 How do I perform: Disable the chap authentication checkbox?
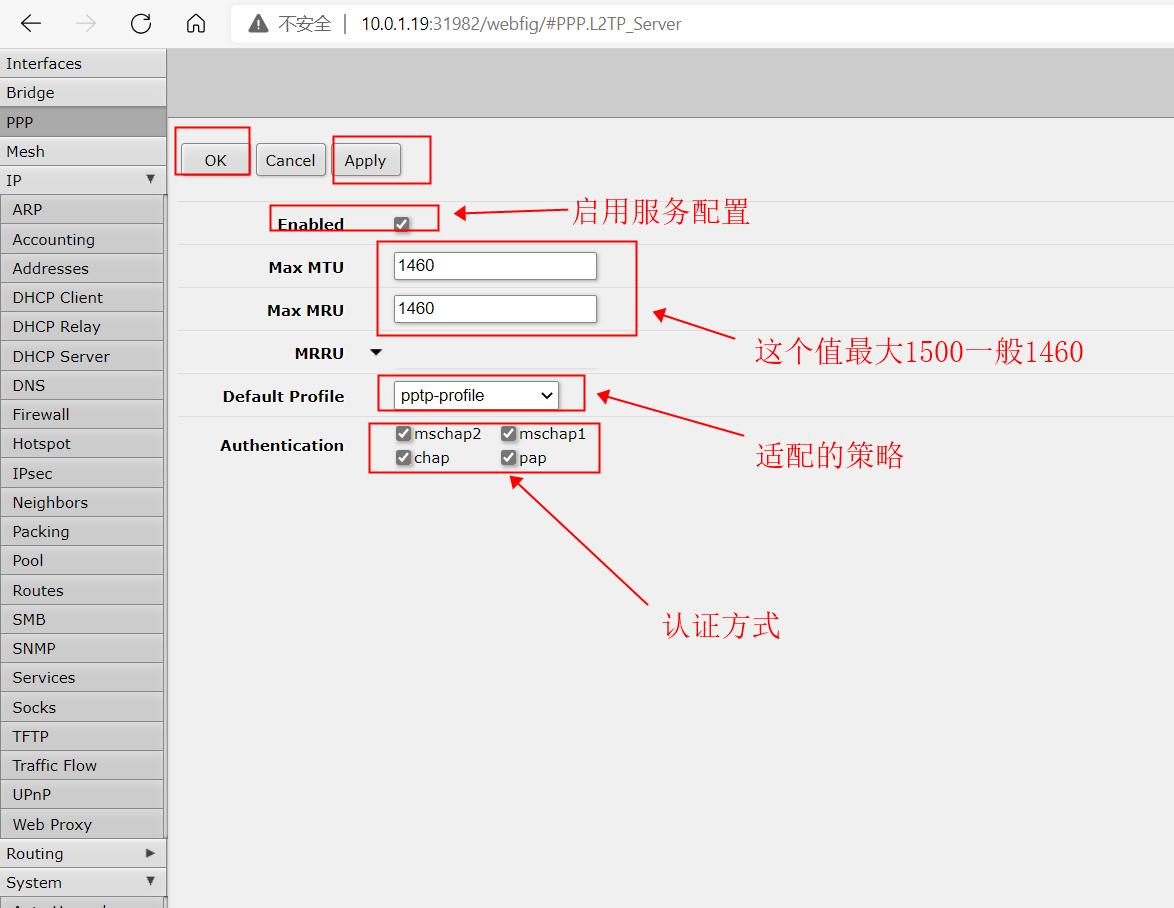click(404, 458)
